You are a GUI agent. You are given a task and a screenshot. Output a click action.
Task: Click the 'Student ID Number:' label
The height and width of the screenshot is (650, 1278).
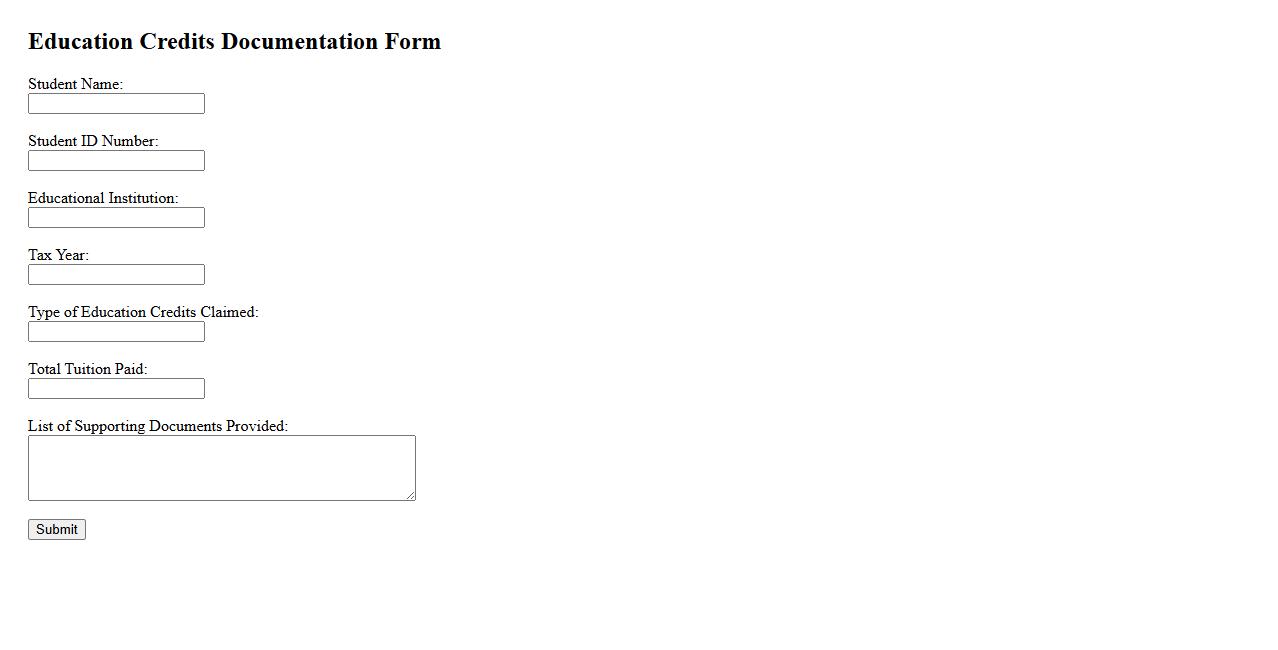(93, 141)
